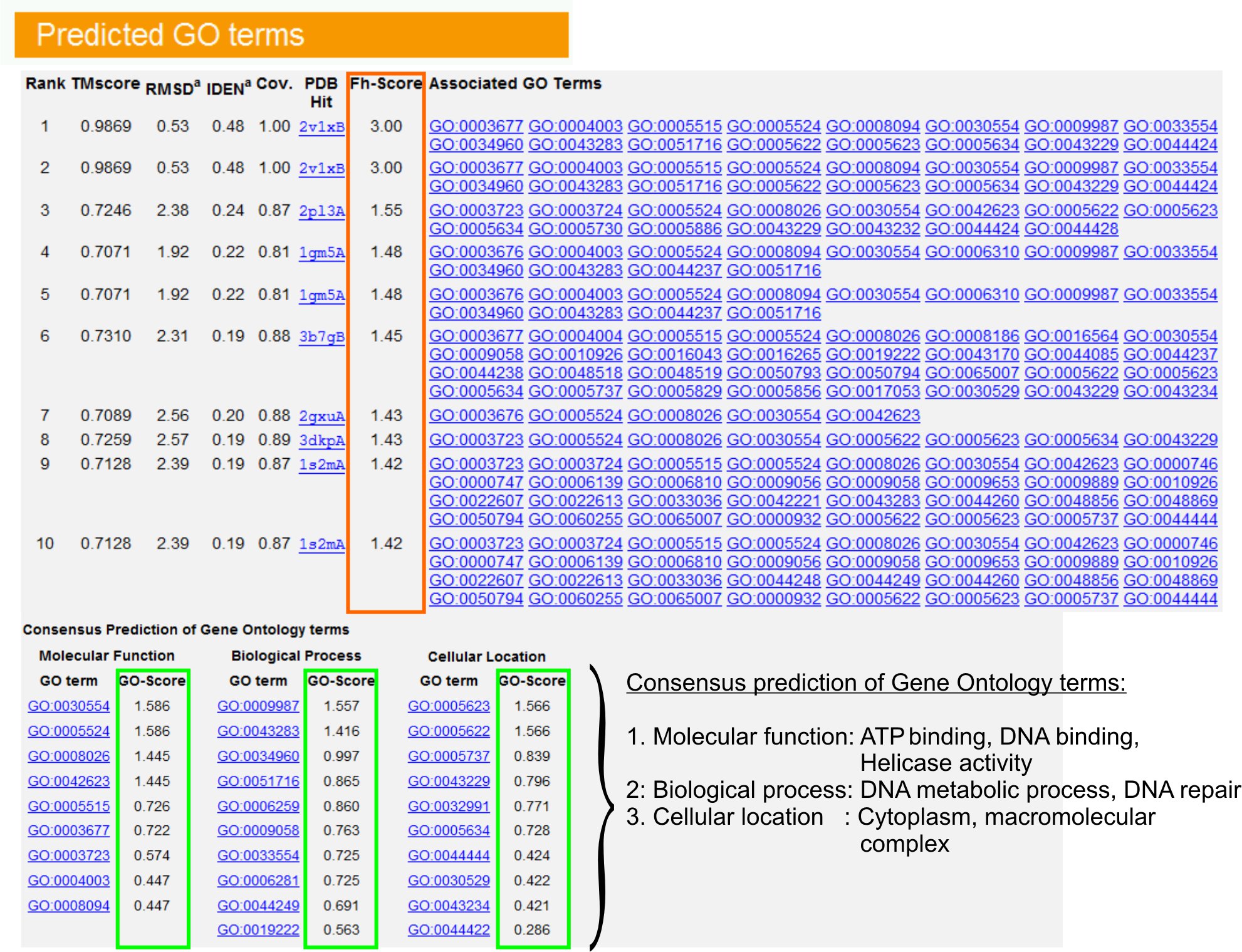The width and height of the screenshot is (1242, 952).
Task: Open PDB hit 2p13A link
Action: point(321,211)
